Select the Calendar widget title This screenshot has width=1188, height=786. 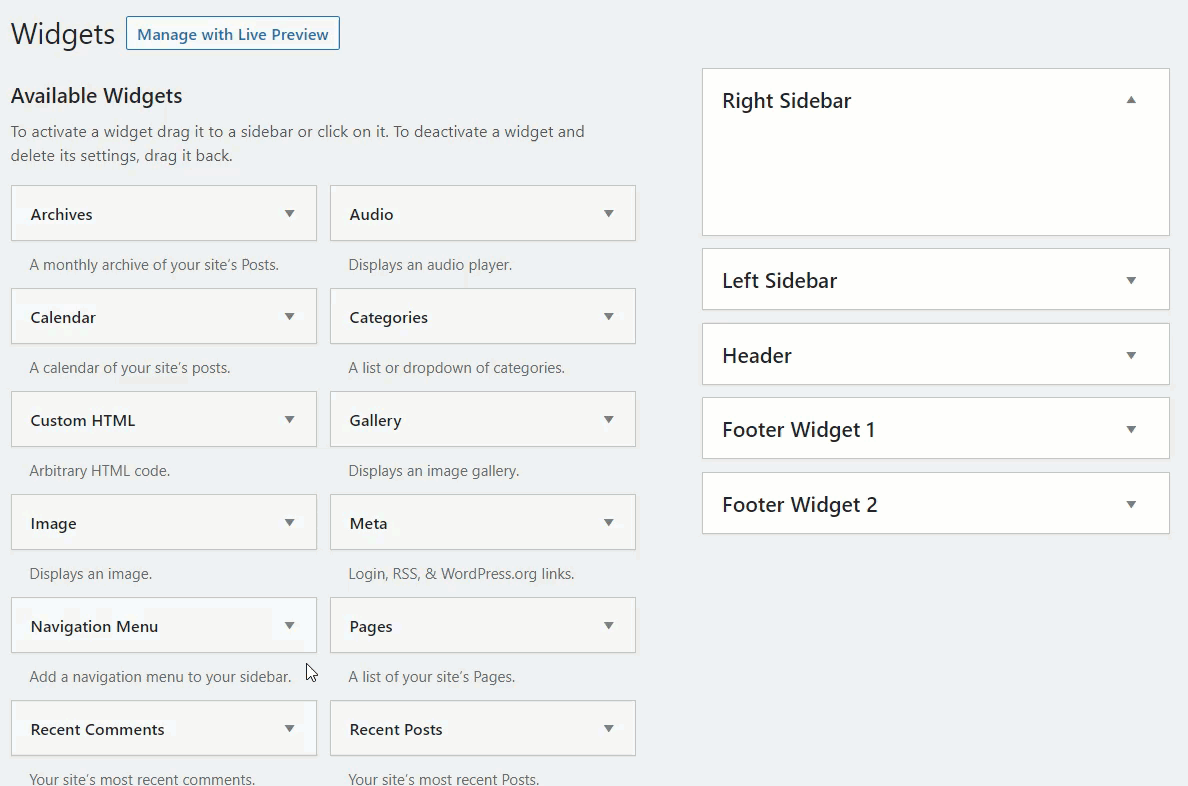coord(63,318)
